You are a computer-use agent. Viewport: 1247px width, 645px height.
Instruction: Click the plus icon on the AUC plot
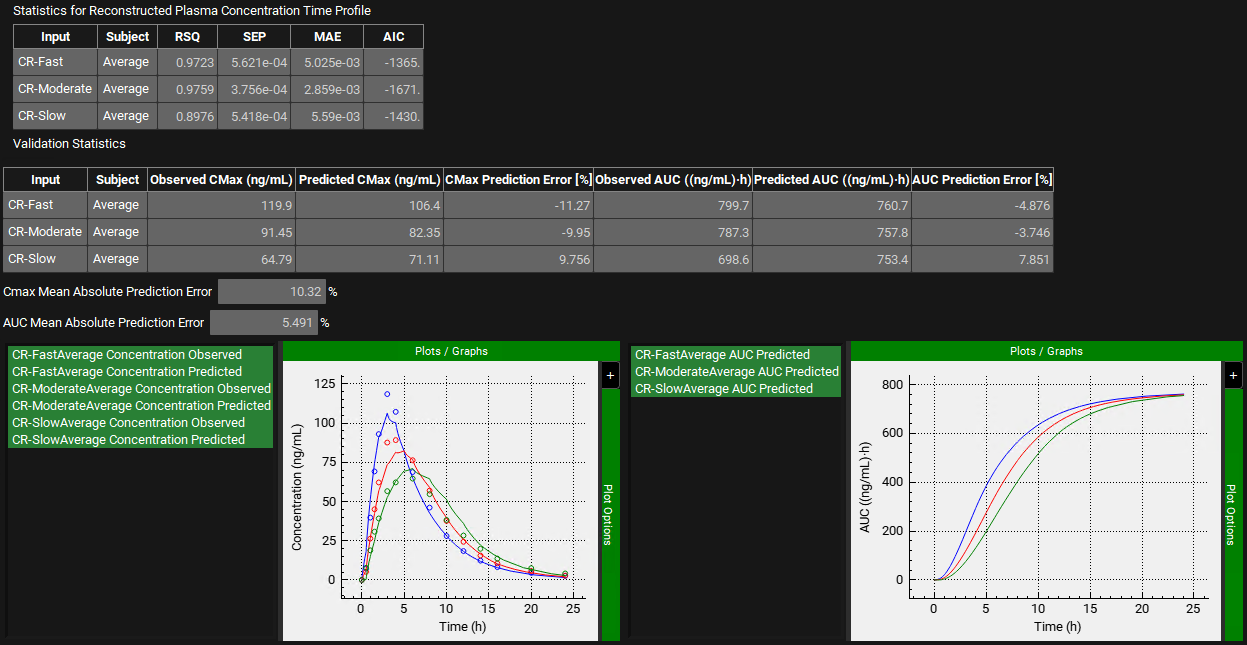(x=1233, y=376)
